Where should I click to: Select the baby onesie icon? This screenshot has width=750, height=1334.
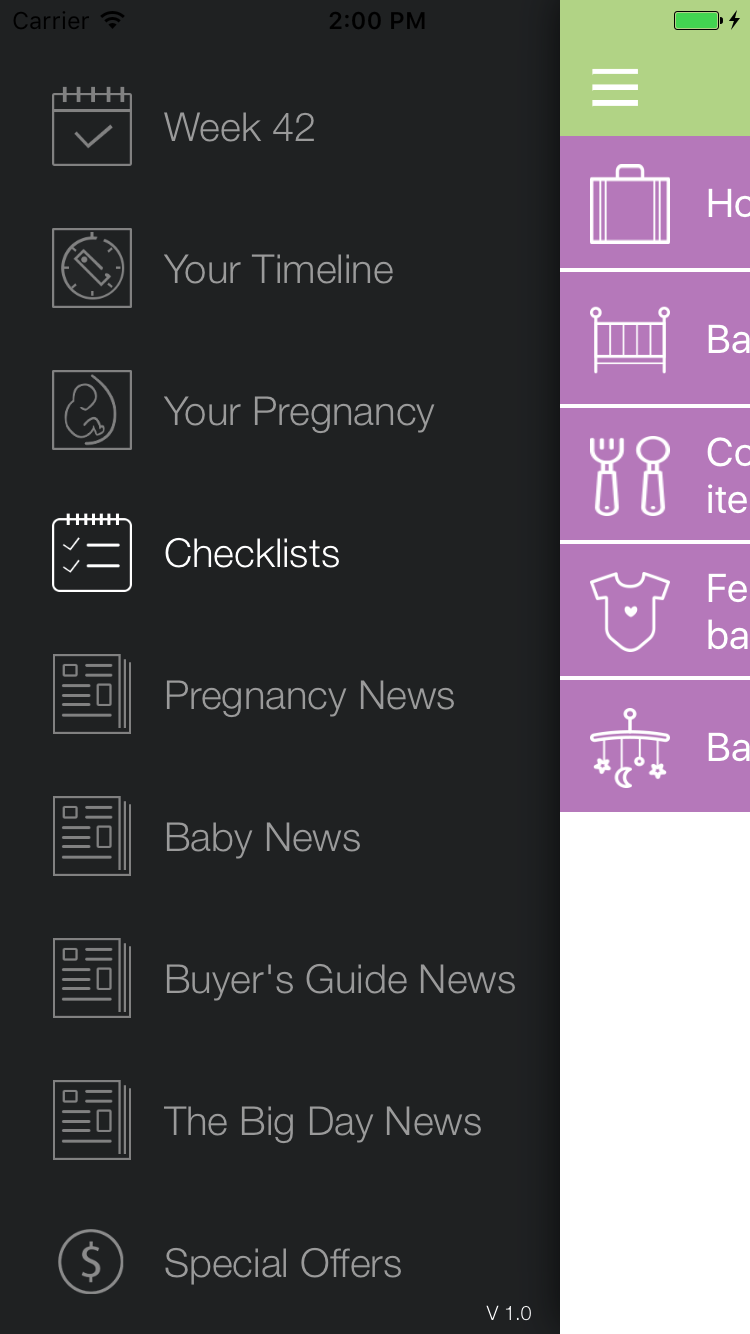[630, 611]
